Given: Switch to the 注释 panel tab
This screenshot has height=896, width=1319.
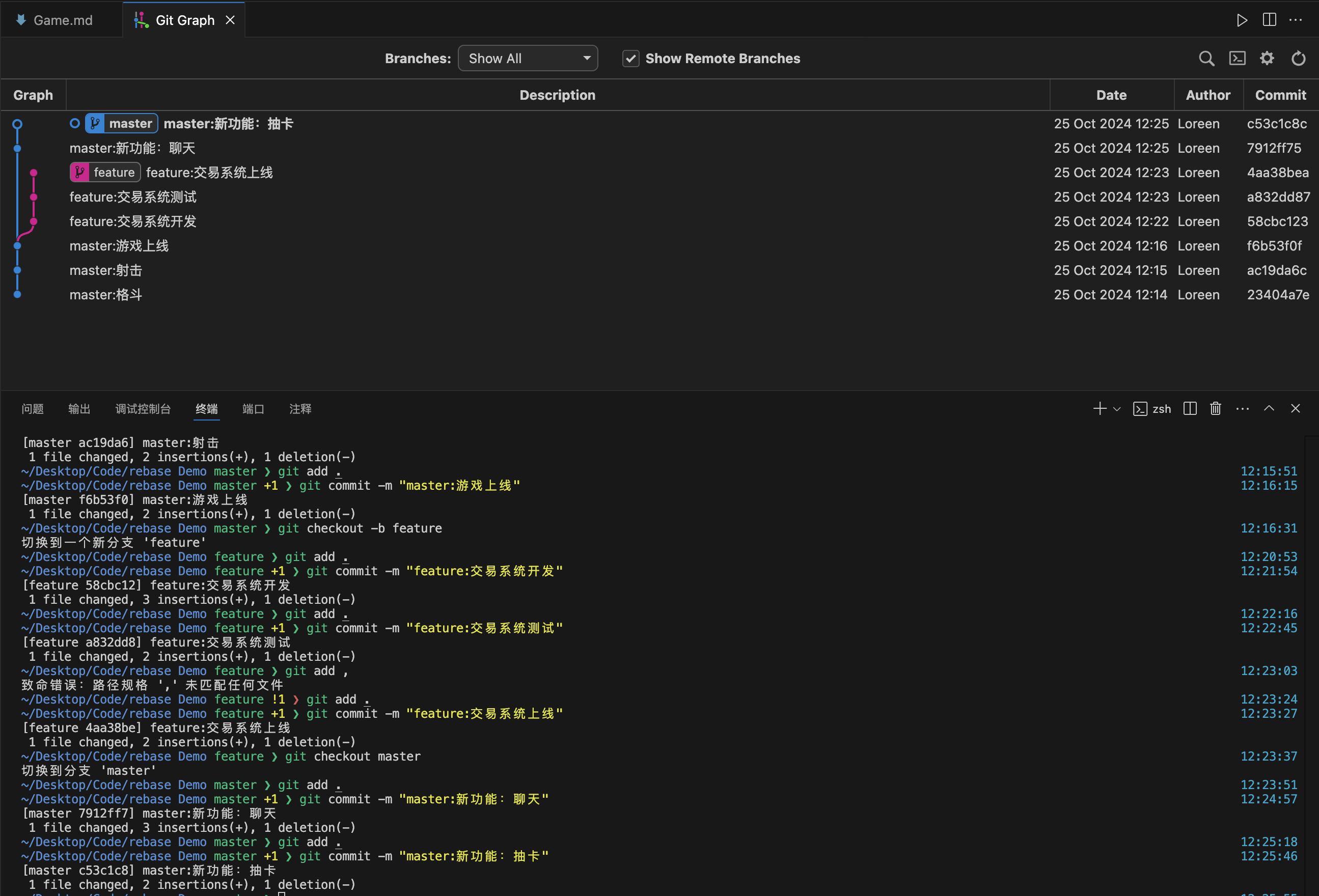Looking at the screenshot, I should pos(300,409).
